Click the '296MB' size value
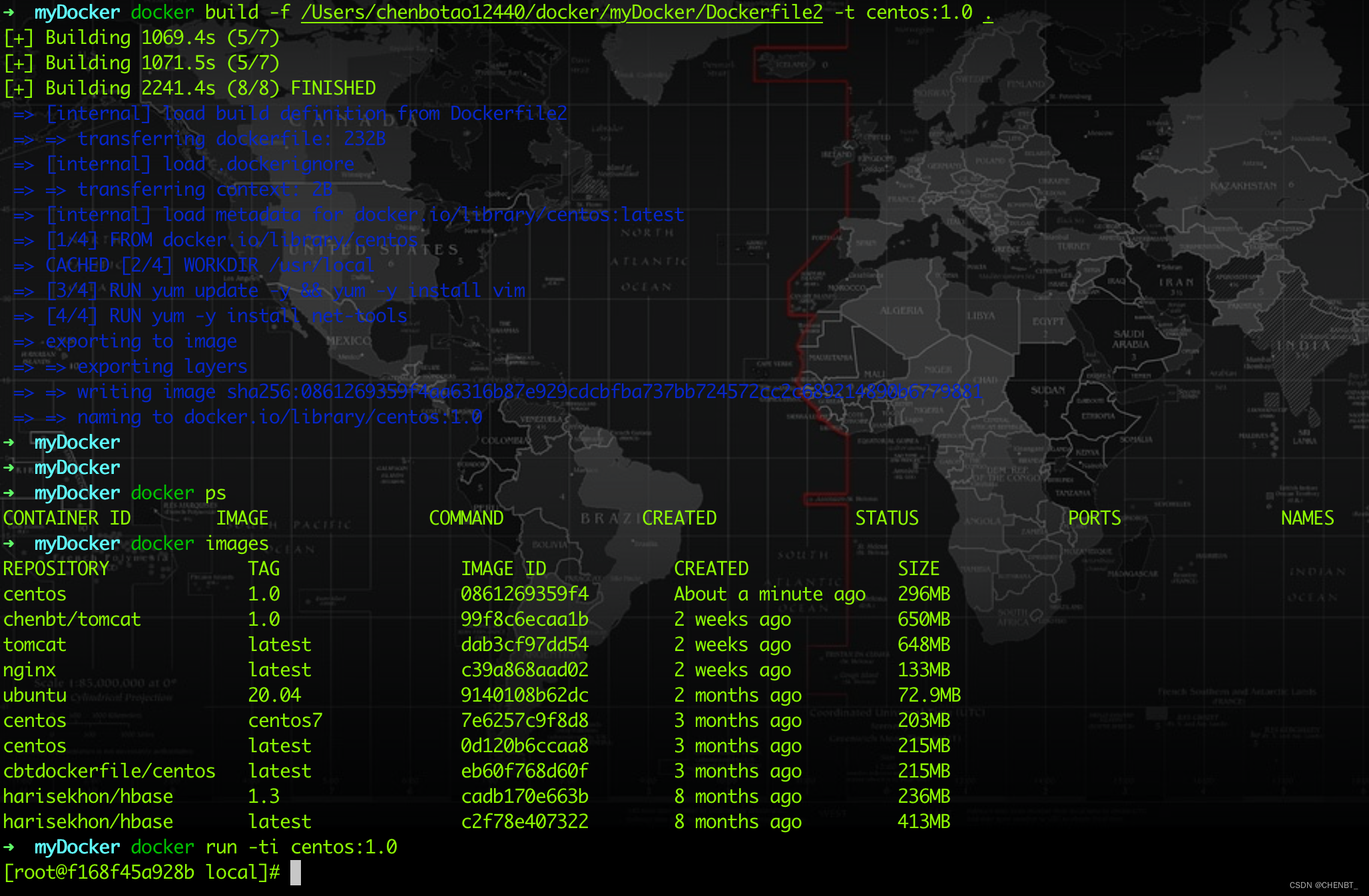1369x896 pixels. (x=924, y=594)
